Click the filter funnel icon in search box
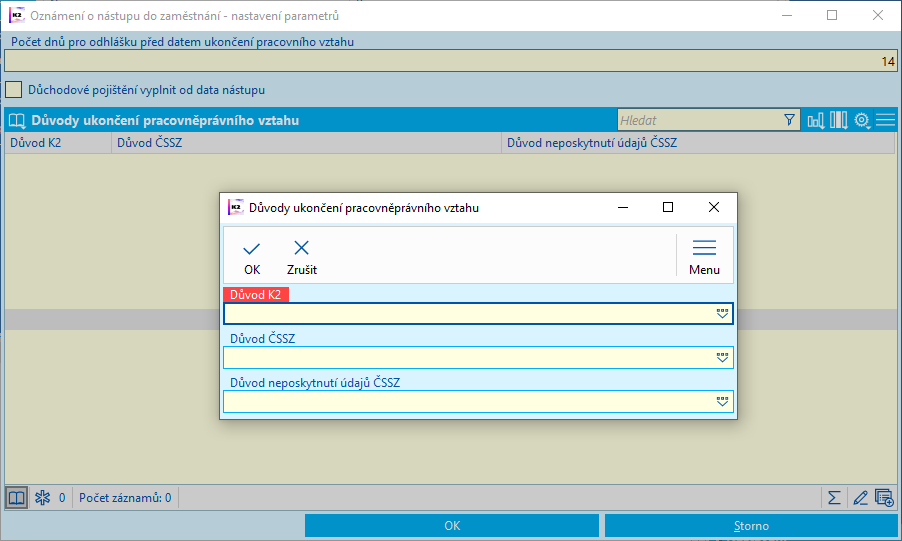The image size is (902, 541). point(789,120)
